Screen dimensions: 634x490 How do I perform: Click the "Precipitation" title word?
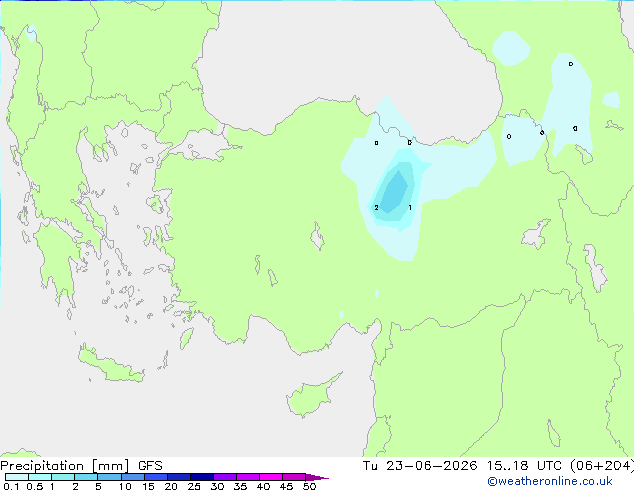pyautogui.click(x=42, y=466)
